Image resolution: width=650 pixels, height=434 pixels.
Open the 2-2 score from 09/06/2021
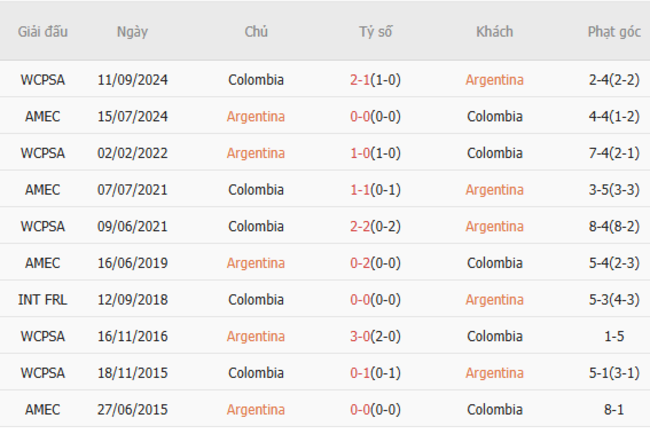[x=360, y=227]
